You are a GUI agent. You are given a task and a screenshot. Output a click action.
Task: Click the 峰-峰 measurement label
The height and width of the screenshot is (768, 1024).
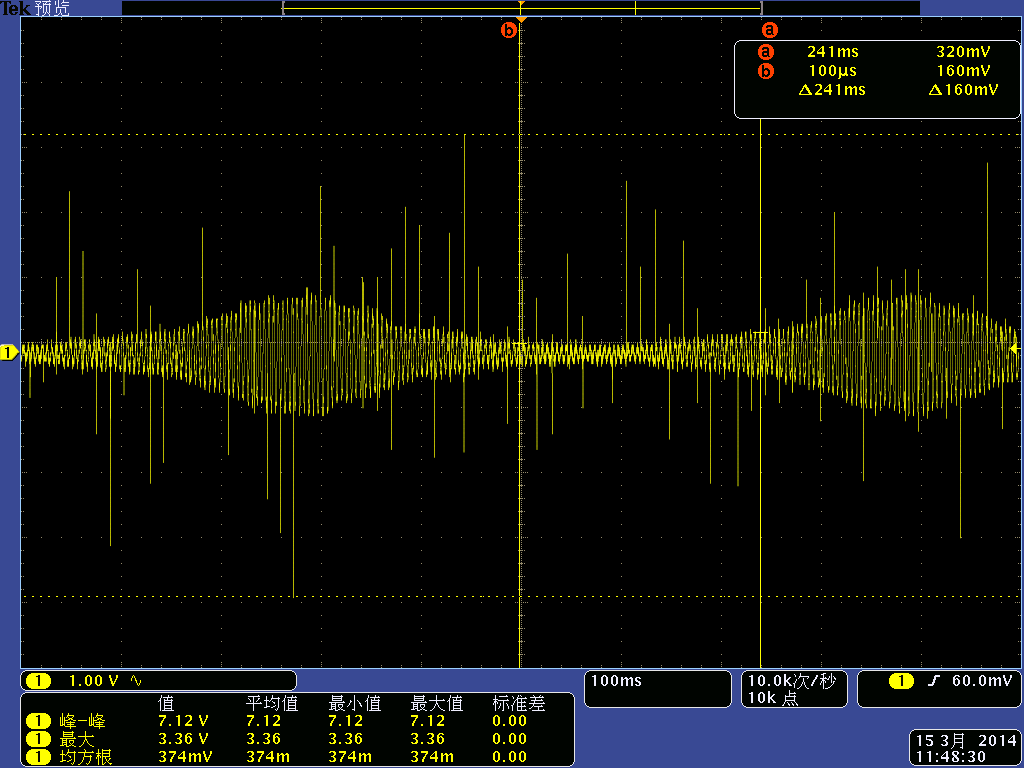82,721
